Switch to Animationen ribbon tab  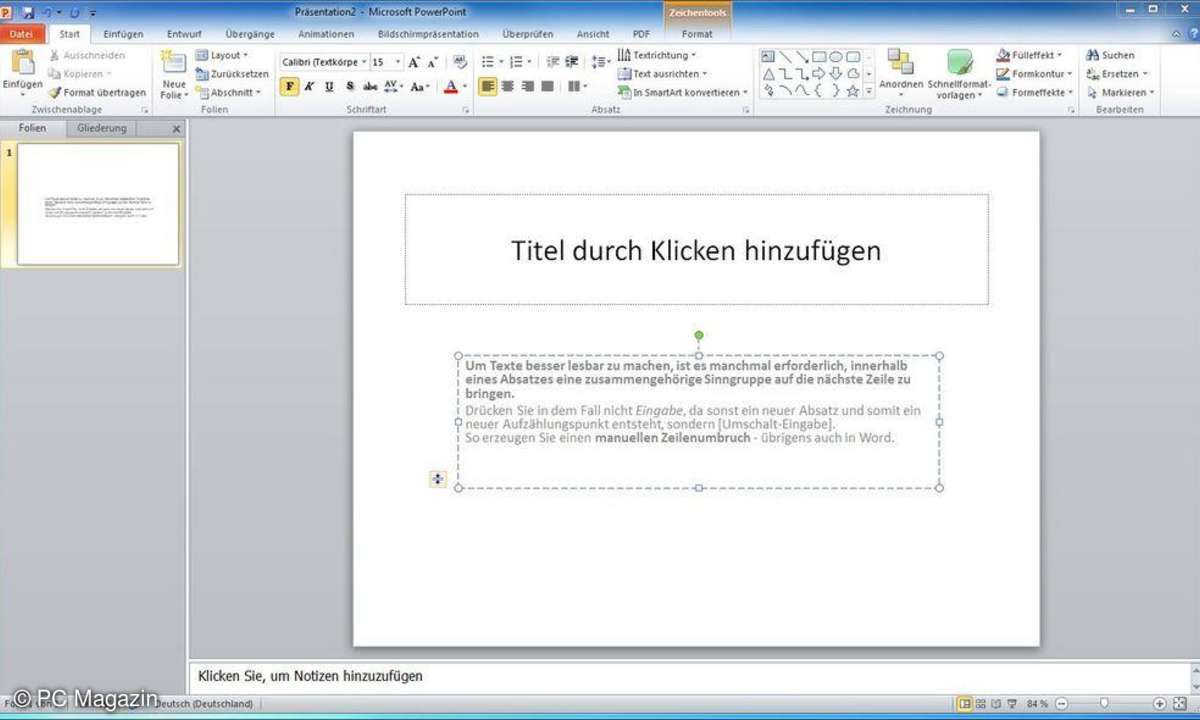tap(326, 34)
